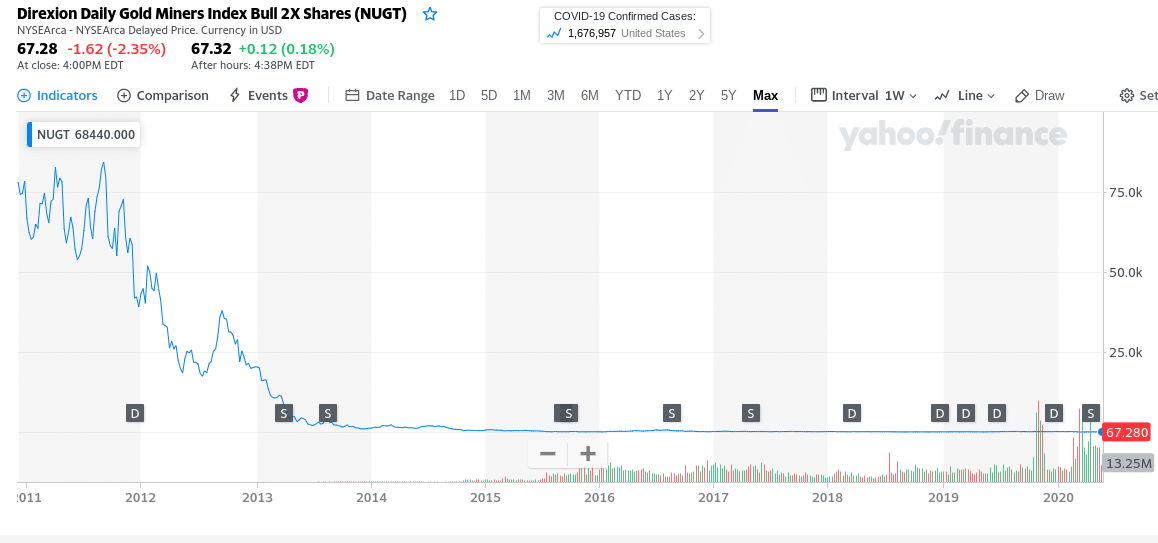The height and width of the screenshot is (543, 1158).
Task: Click the 2012 dividend D marker
Action: 135,412
